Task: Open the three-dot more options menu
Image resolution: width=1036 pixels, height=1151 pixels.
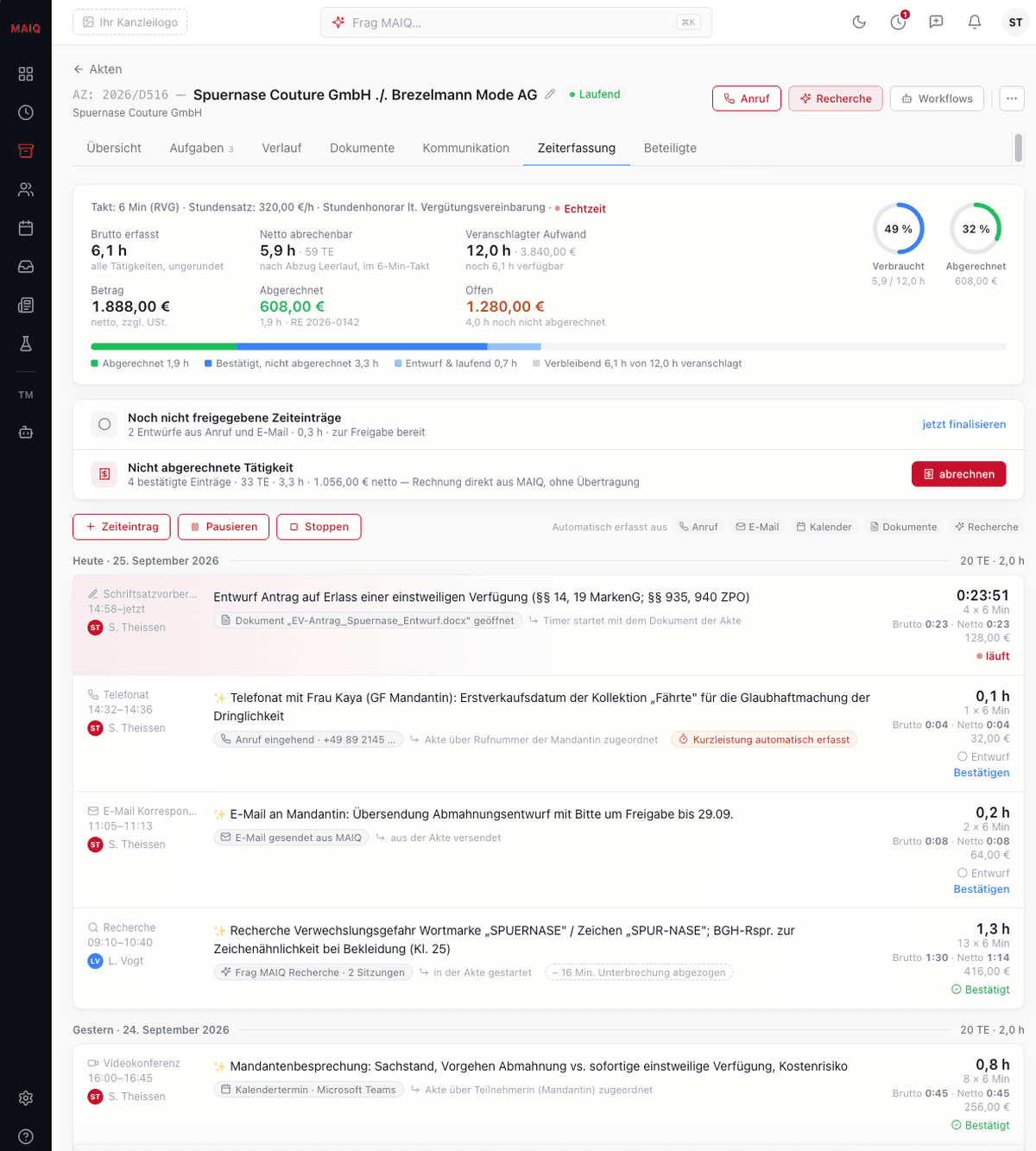Action: tap(1012, 98)
